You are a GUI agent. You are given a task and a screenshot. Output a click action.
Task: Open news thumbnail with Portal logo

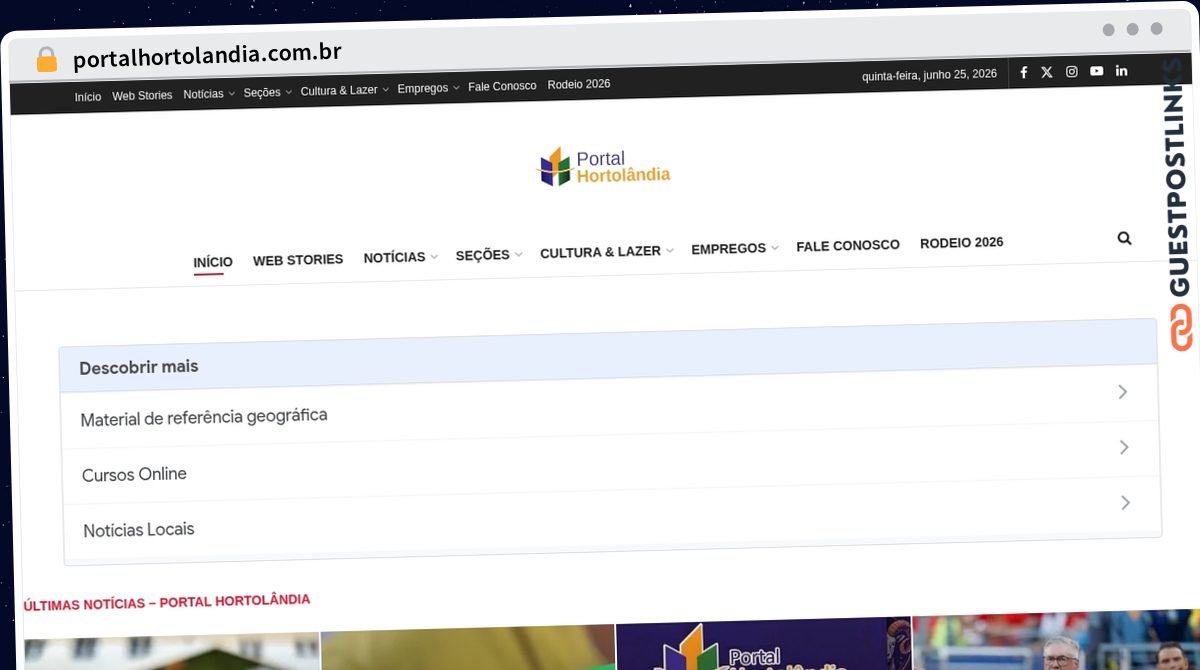pos(763,644)
